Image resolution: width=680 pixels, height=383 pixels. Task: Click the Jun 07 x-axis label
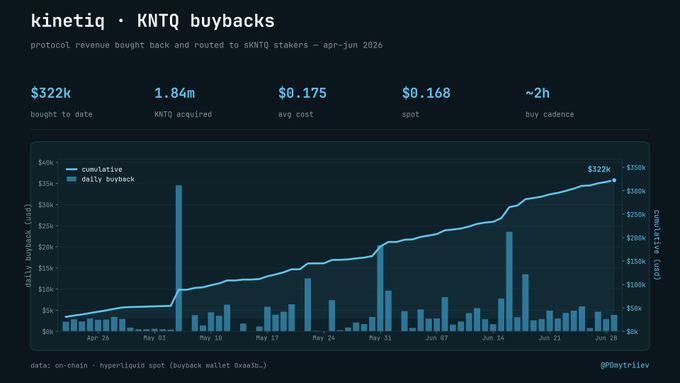437,338
